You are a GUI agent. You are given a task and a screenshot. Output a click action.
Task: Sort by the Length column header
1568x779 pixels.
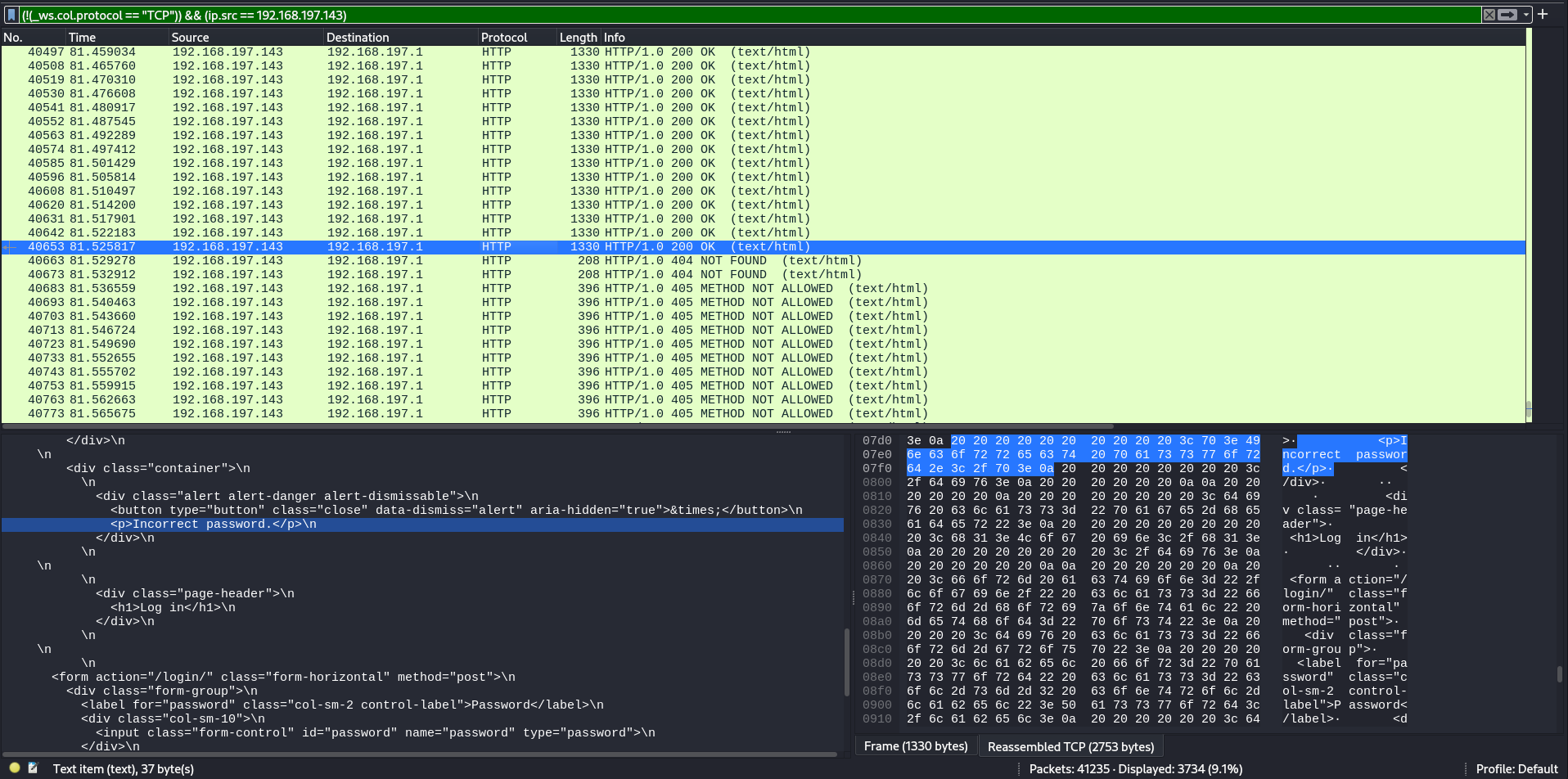579,37
